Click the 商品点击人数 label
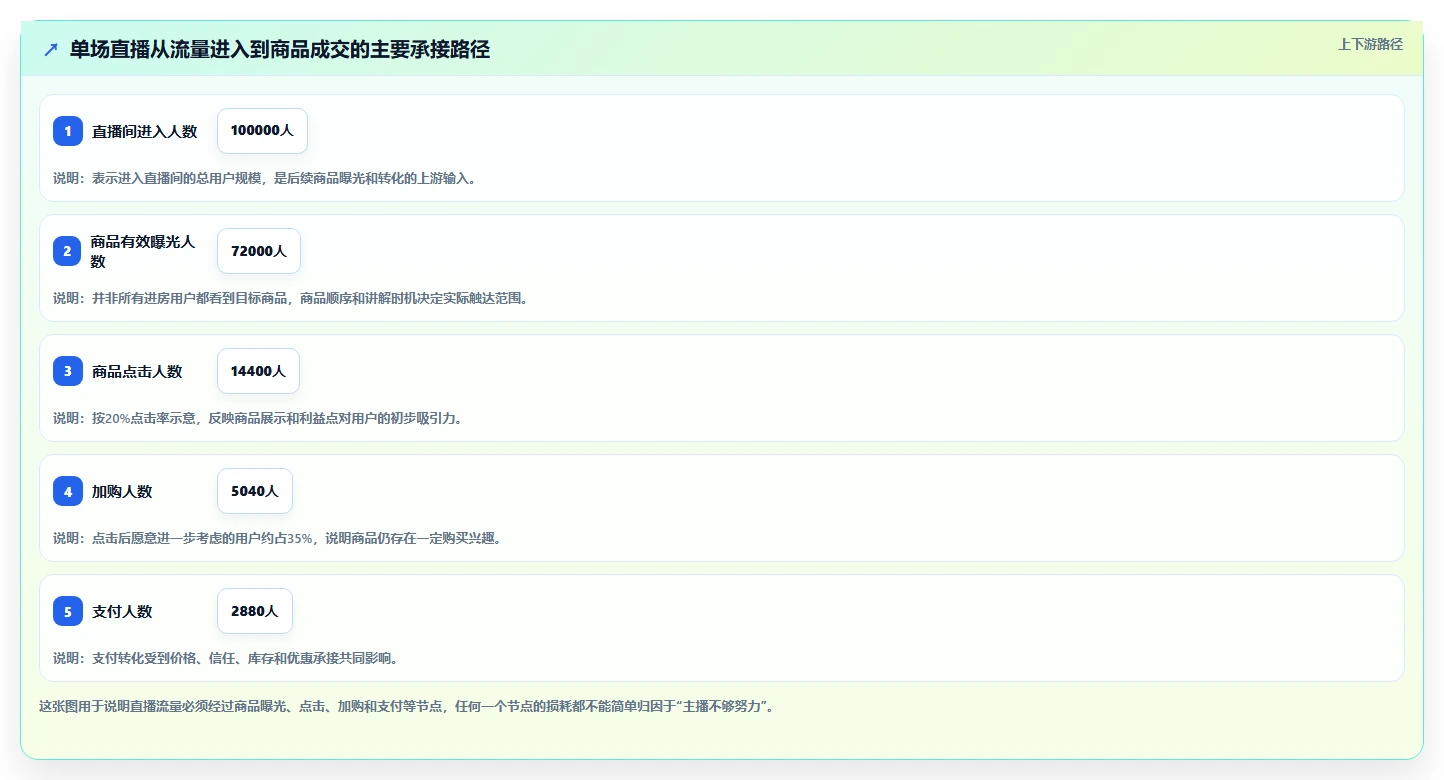This screenshot has height=780, width=1444. [x=137, y=371]
